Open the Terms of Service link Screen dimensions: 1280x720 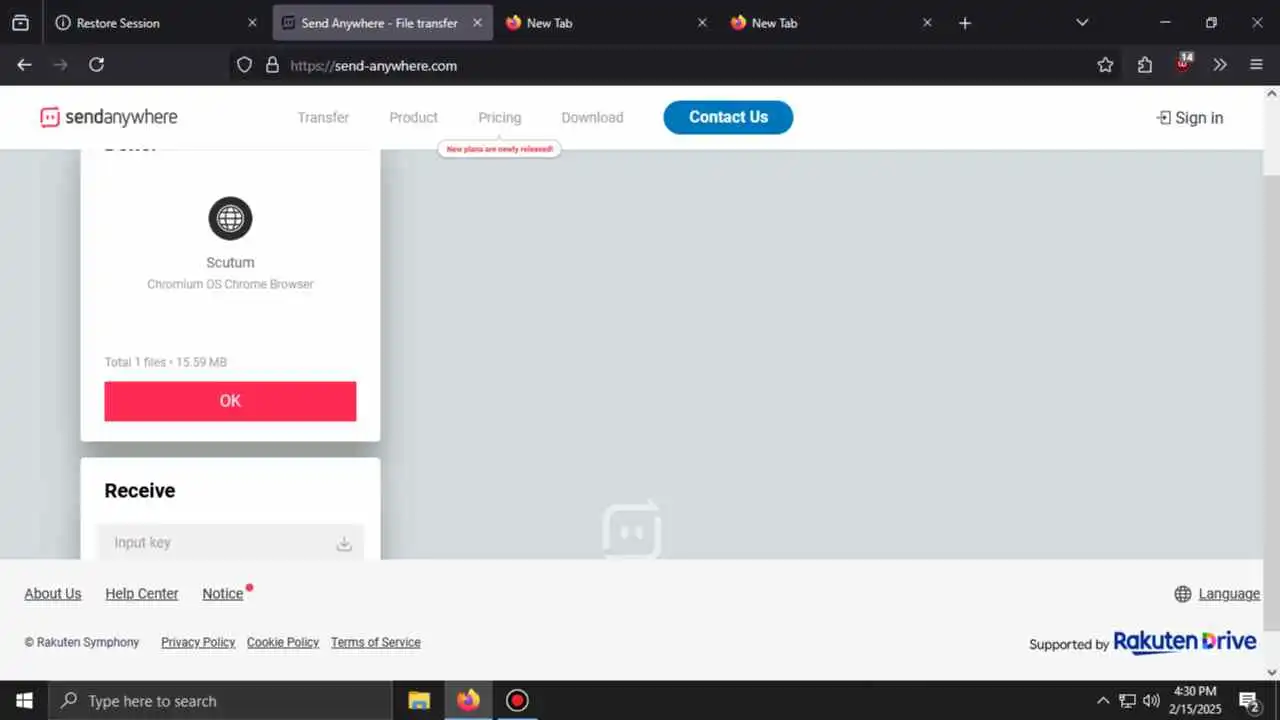click(376, 642)
